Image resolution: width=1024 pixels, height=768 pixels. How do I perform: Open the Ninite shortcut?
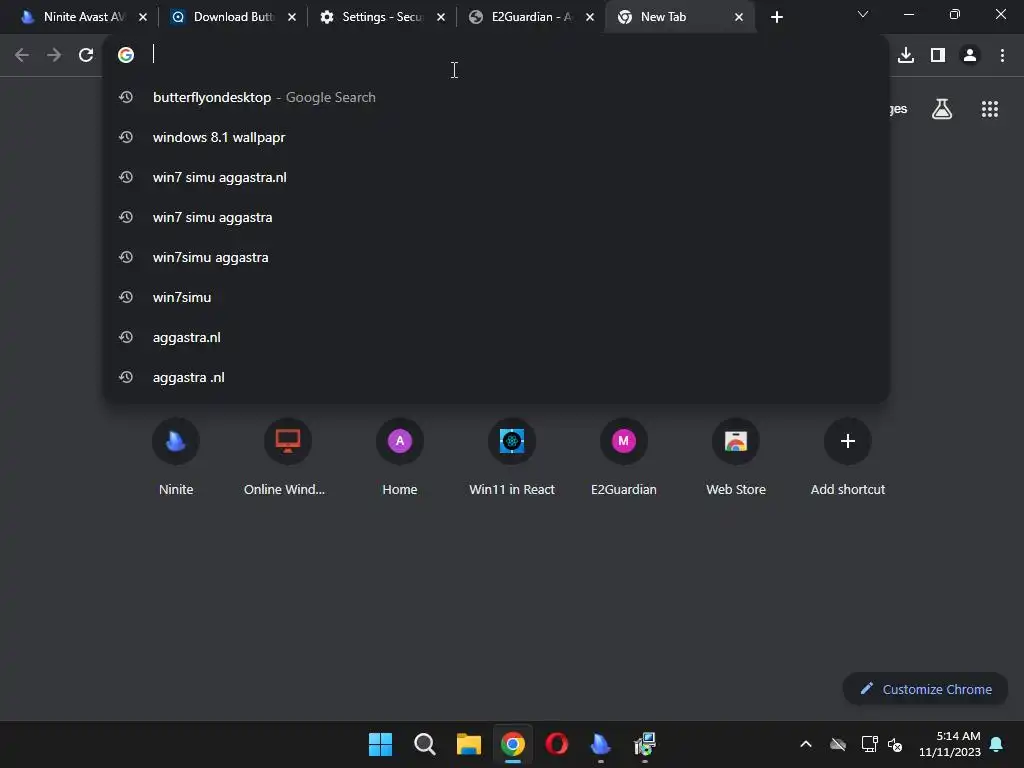(x=176, y=456)
